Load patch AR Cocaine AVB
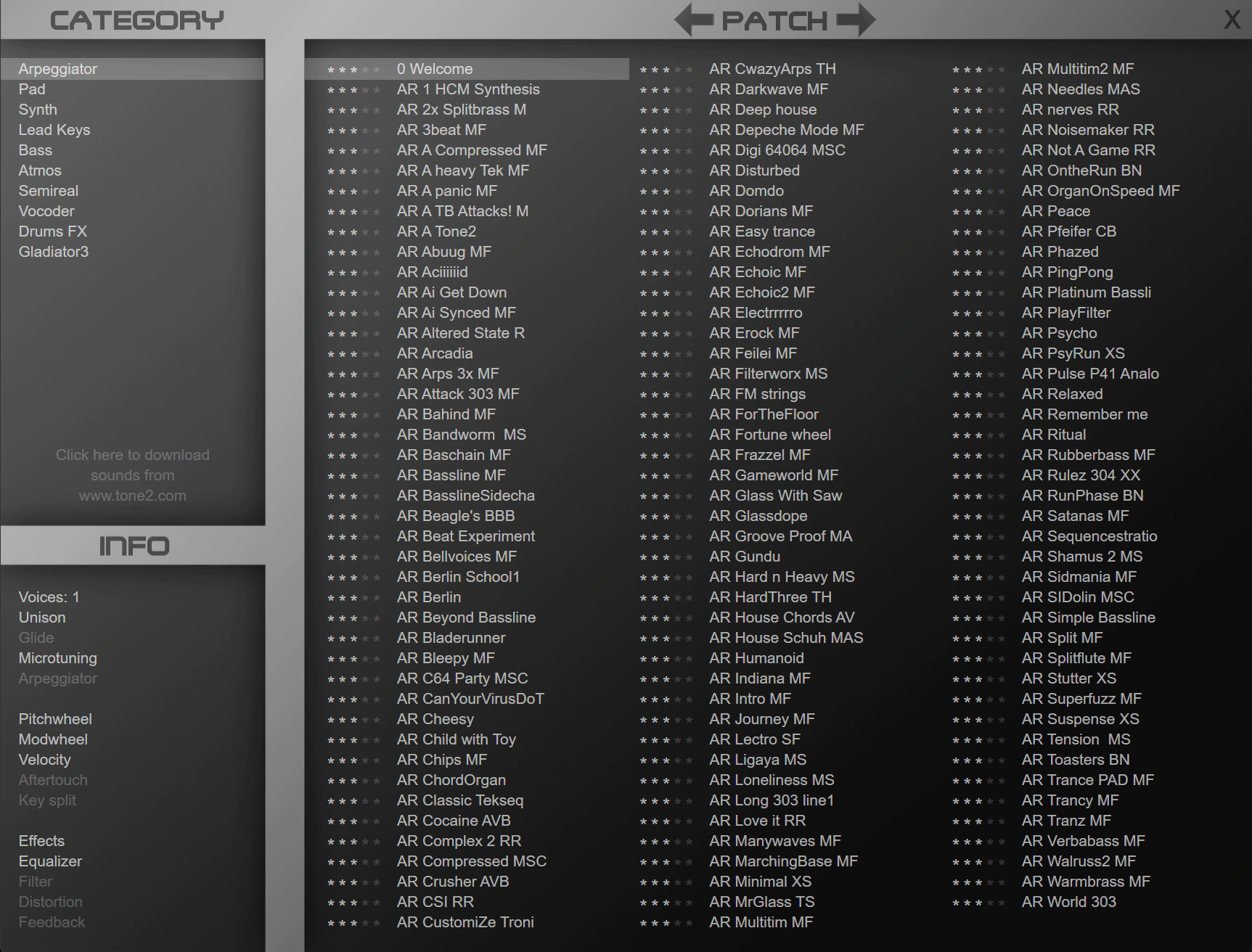1252x952 pixels. tap(454, 821)
